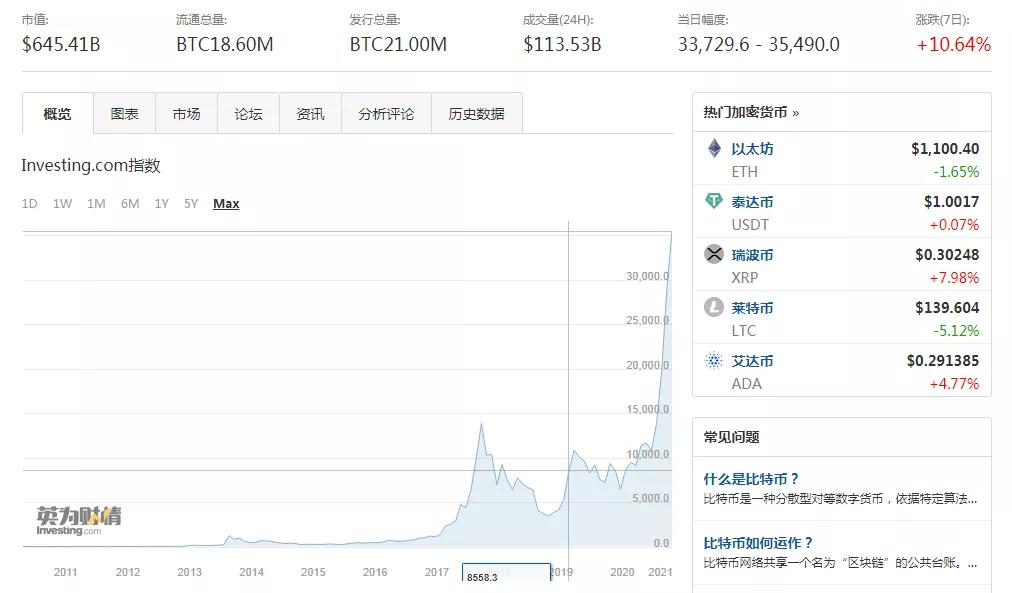1012x593 pixels.
Task: Open the 瑞波币 XRP link
Action: [752, 255]
